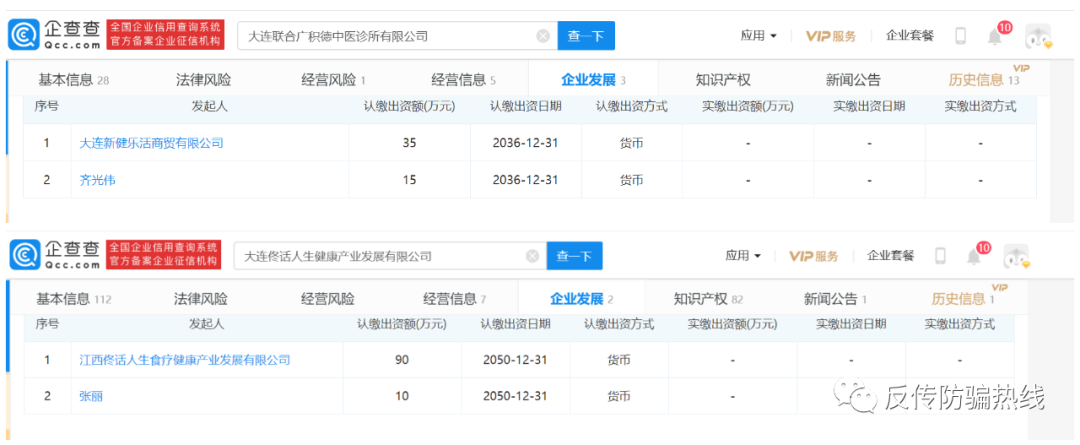Clear the upper search box text
Image resolution: width=1080 pixels, height=445 pixels.
tap(543, 36)
